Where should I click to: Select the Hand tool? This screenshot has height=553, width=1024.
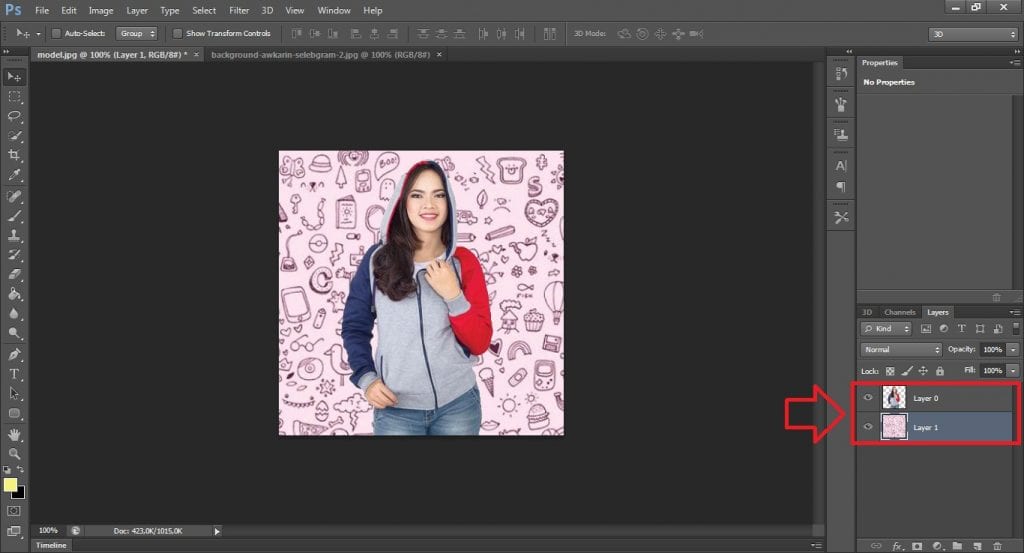click(x=14, y=433)
